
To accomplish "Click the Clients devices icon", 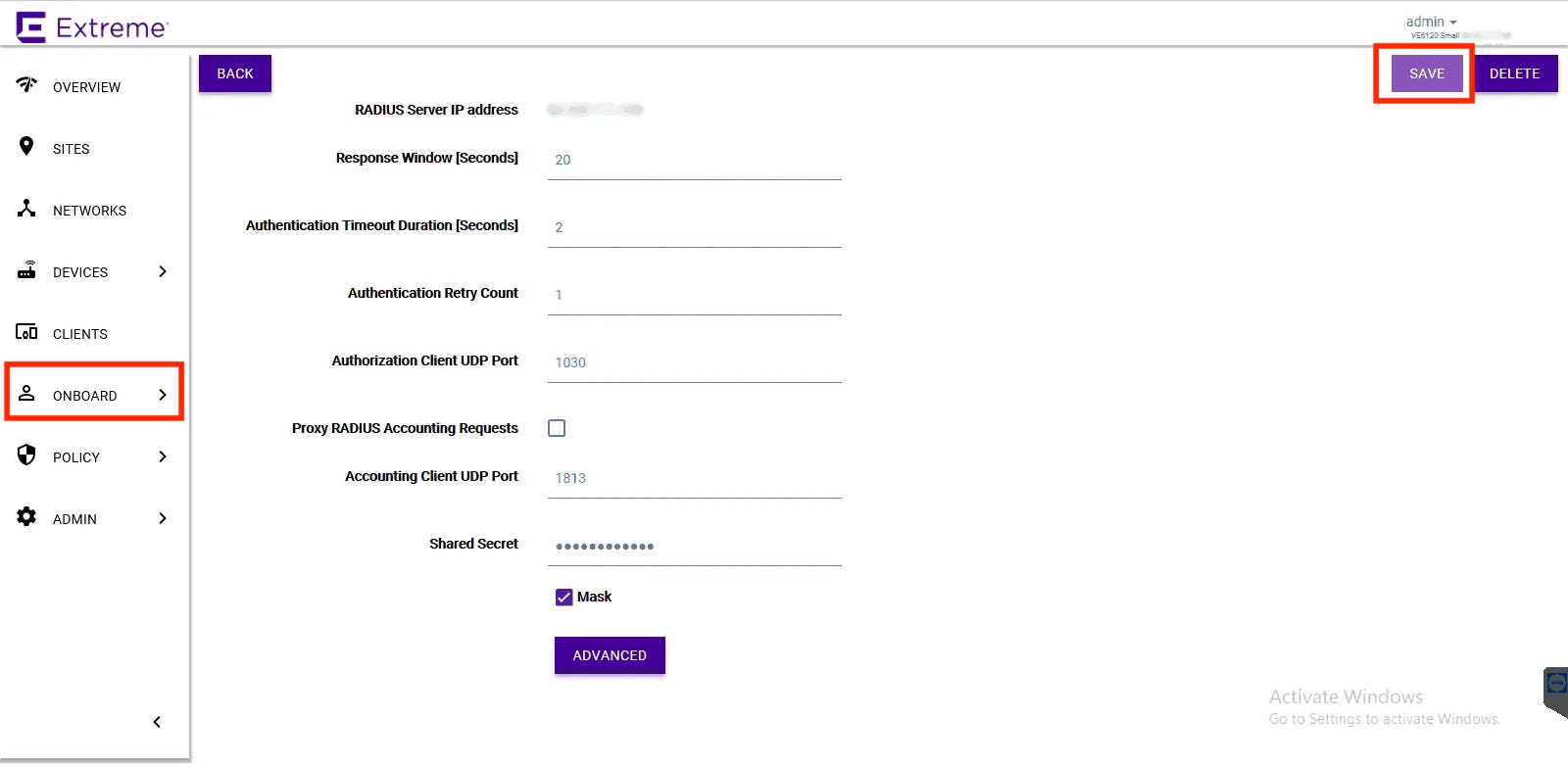I will tap(26, 332).
